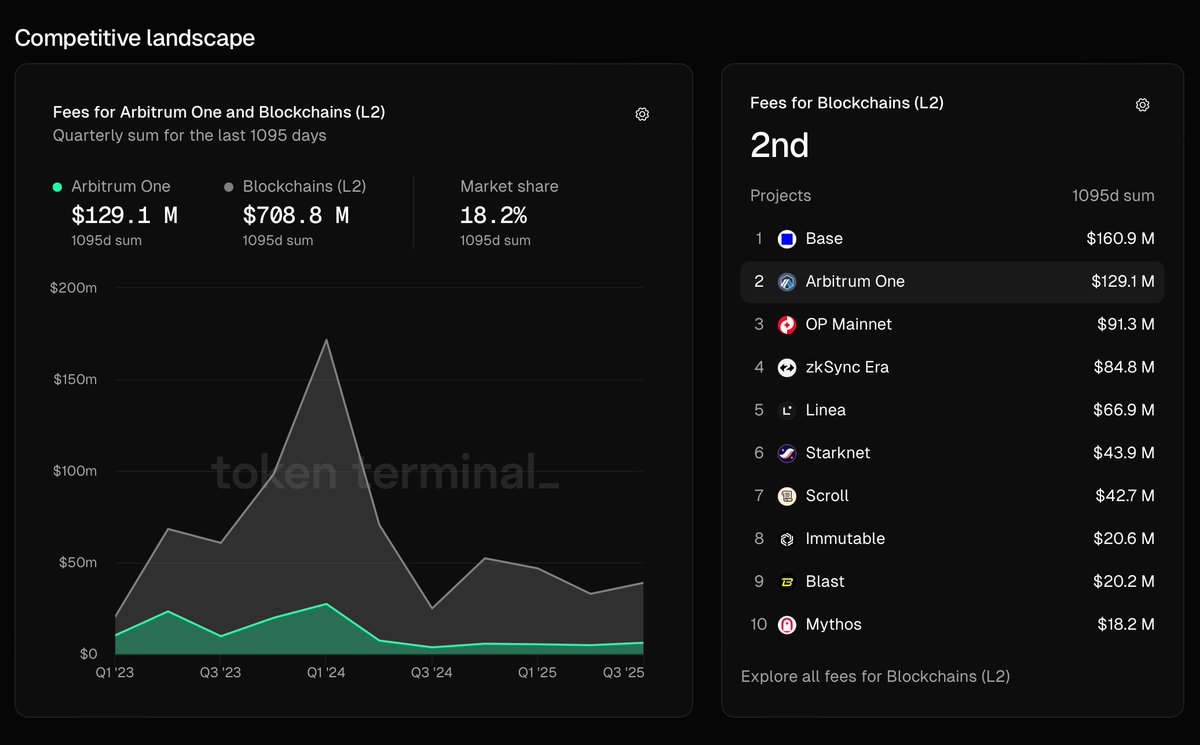
Task: Click the Blast logo icon
Action: point(786,582)
